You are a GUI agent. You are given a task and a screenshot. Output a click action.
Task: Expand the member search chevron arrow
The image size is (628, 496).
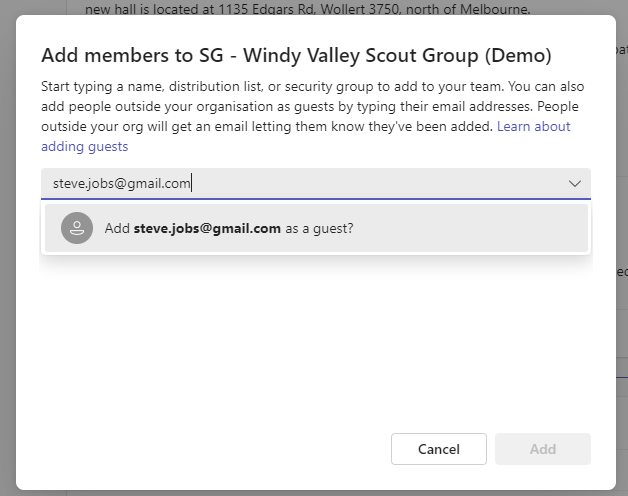[x=575, y=183]
